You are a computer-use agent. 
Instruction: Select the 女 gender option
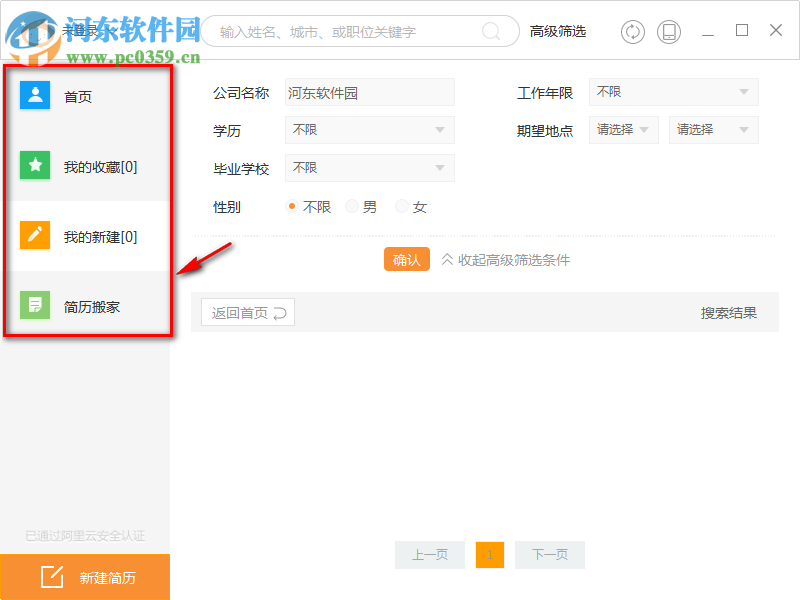pyautogui.click(x=400, y=206)
